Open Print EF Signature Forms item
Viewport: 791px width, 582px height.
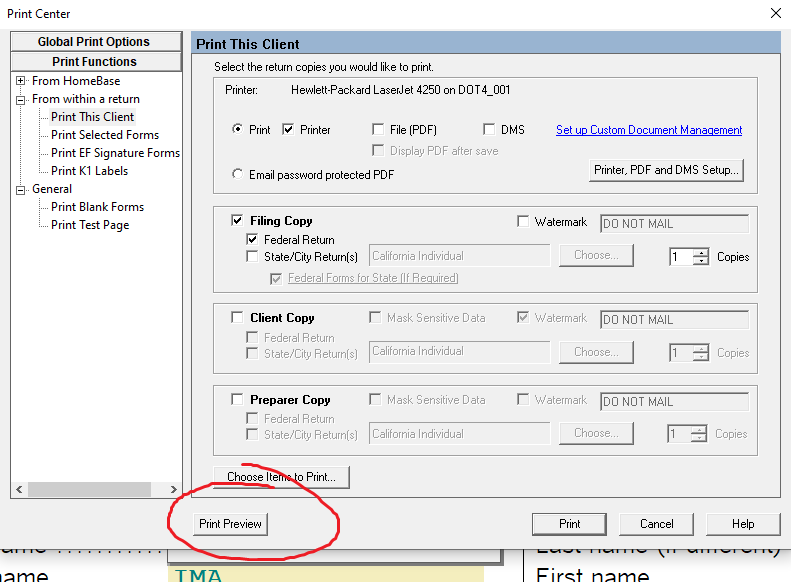tap(115, 153)
